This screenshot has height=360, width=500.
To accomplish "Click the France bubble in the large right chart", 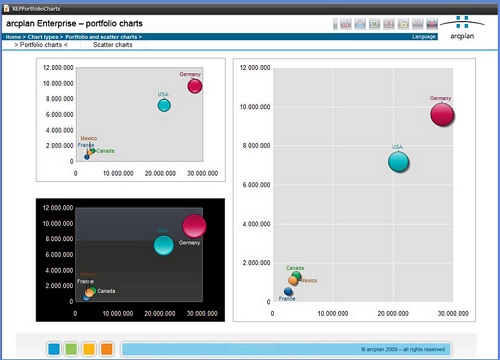I will [288, 292].
